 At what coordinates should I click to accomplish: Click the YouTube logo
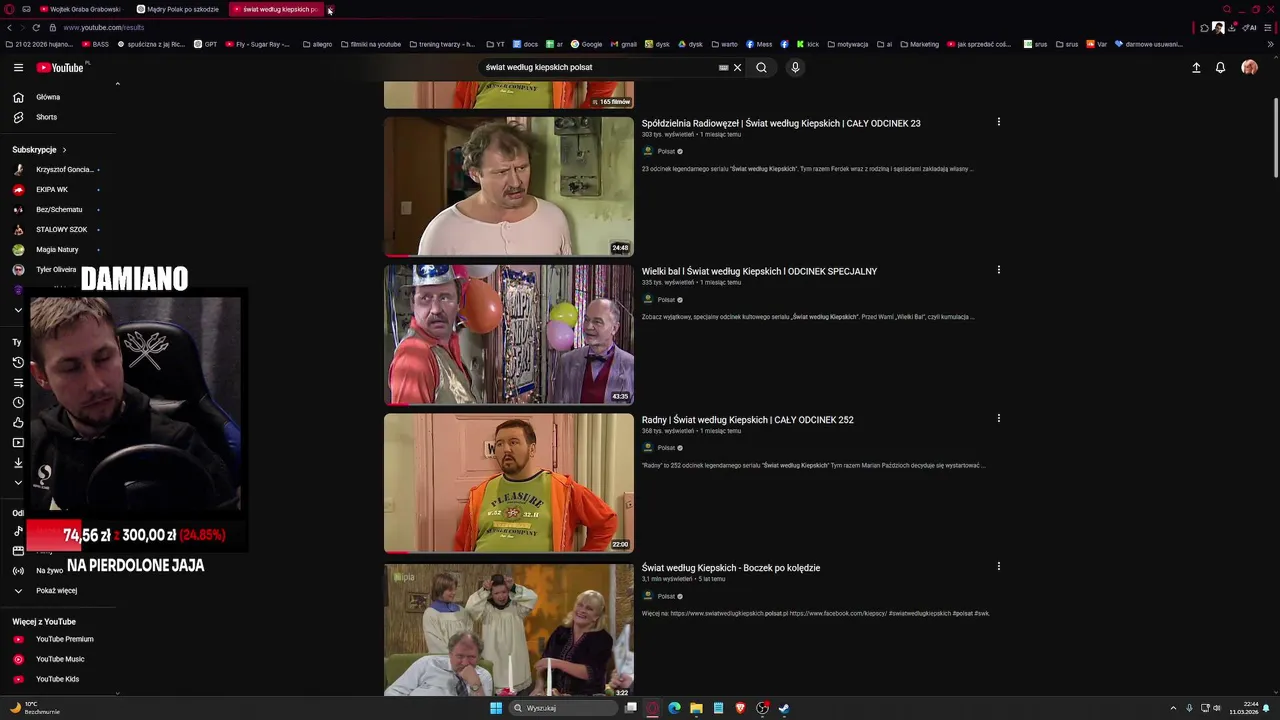[60, 67]
